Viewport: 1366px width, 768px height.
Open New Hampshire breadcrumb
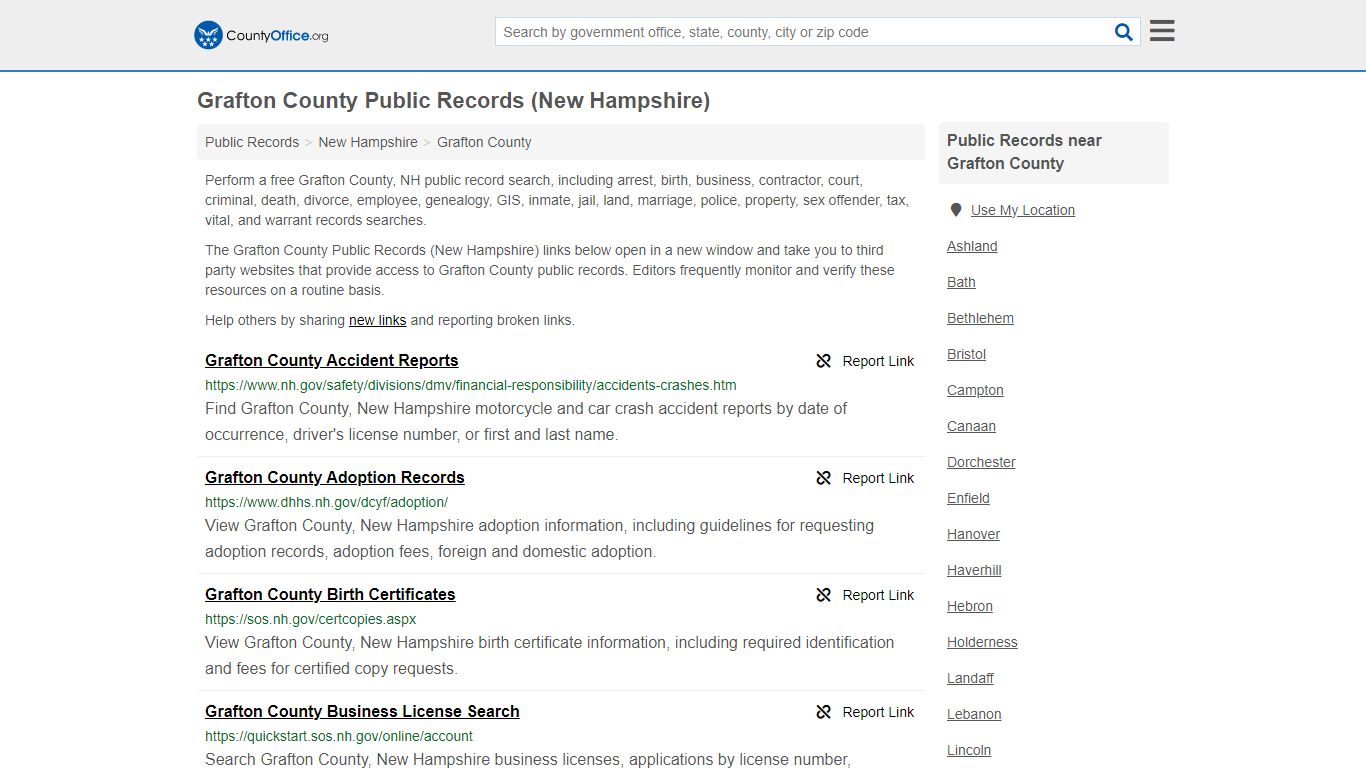(368, 142)
